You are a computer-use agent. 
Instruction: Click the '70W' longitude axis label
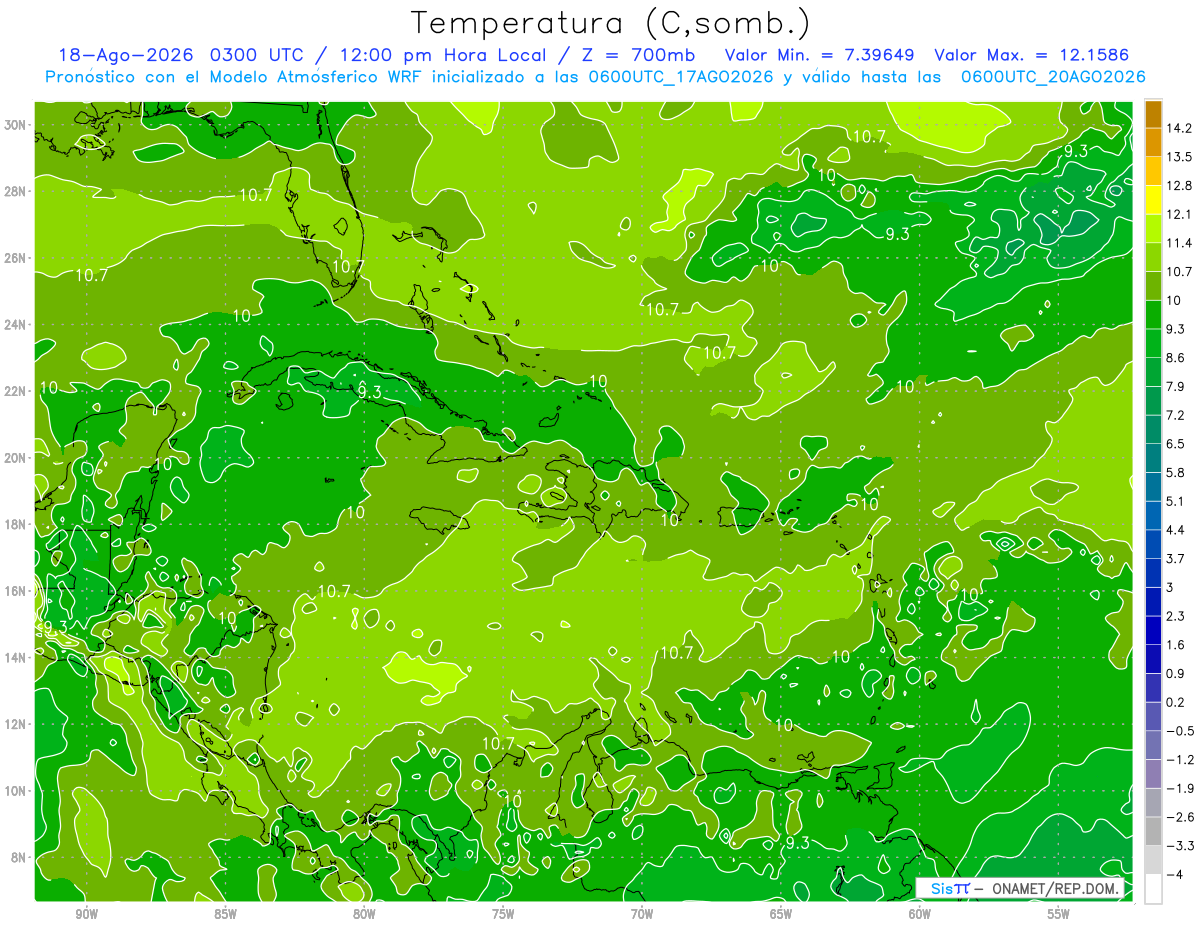click(x=642, y=914)
